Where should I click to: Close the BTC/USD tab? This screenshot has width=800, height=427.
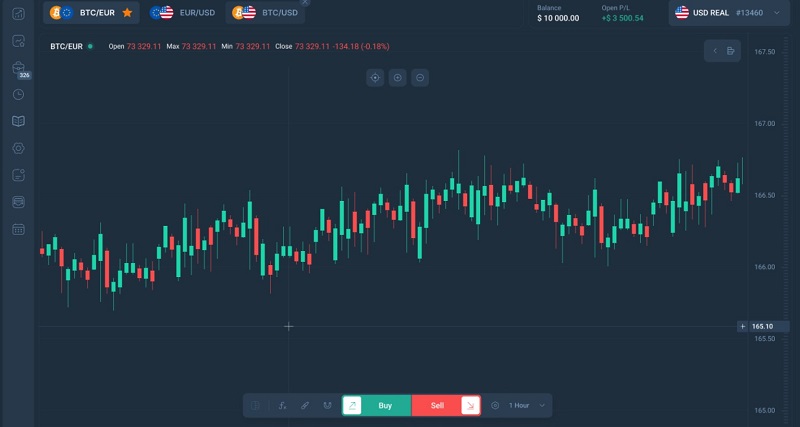tap(305, 3)
